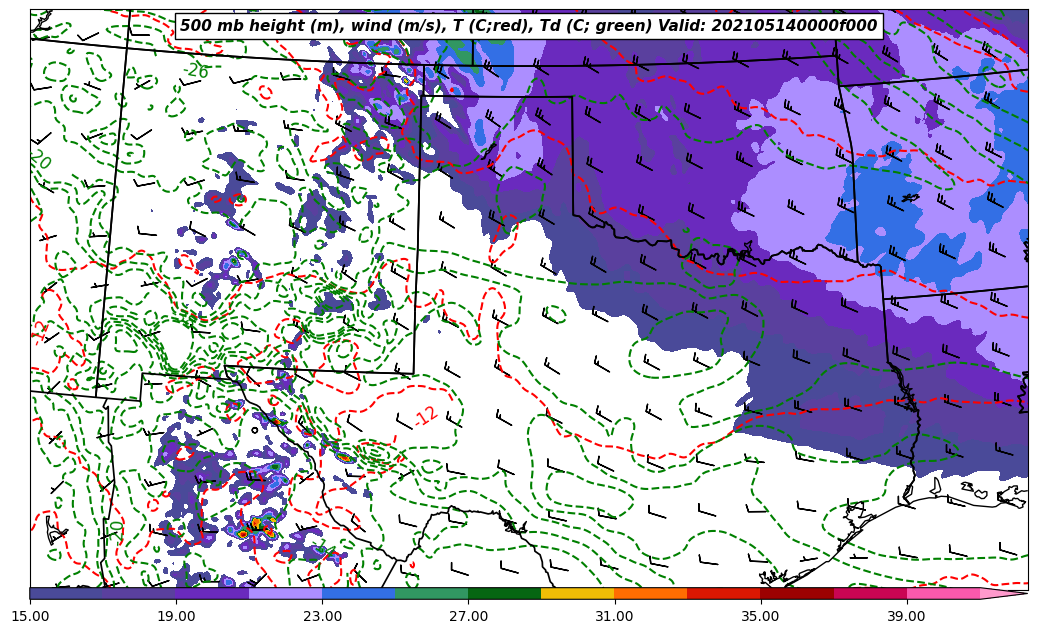Image resolution: width=1037 pixels, height=633 pixels.
Task: Click the 31.00 colorbar tick label
Action: (614, 617)
